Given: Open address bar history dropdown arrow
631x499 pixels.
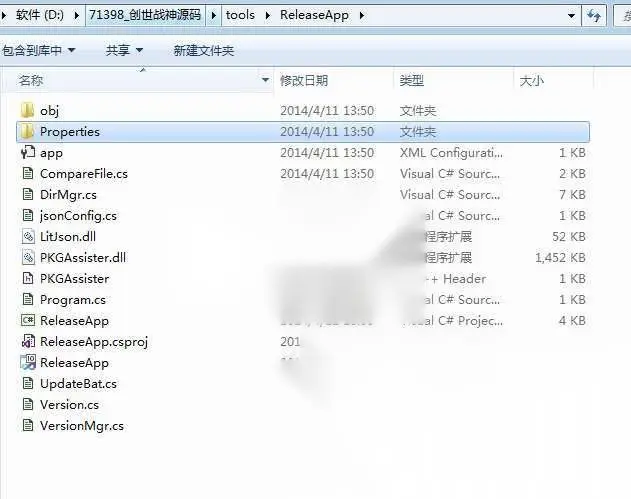Looking at the screenshot, I should (x=571, y=16).
